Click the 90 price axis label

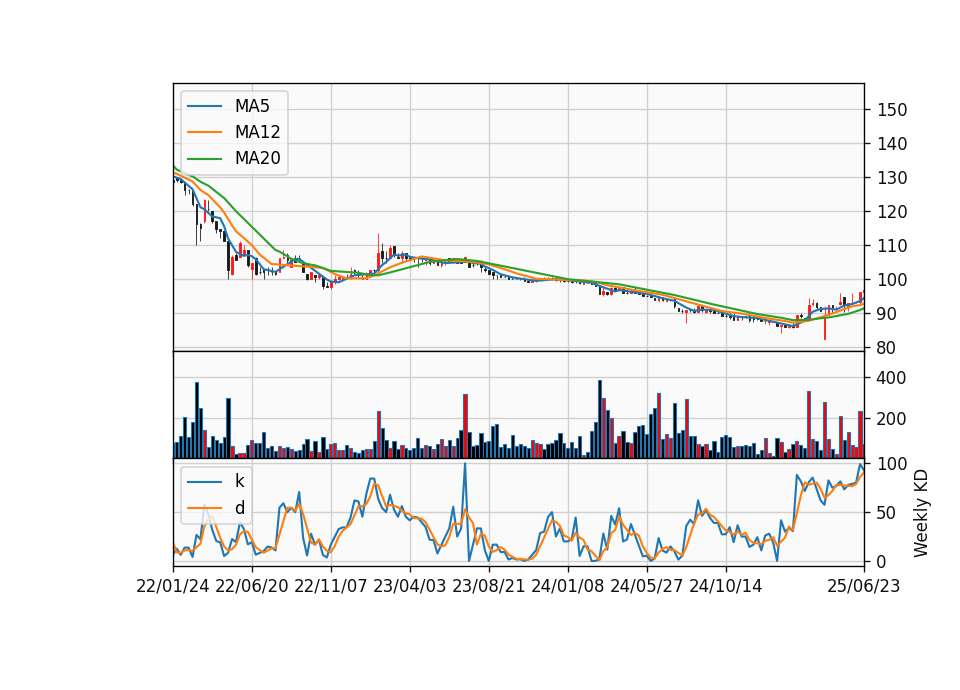(x=887, y=314)
